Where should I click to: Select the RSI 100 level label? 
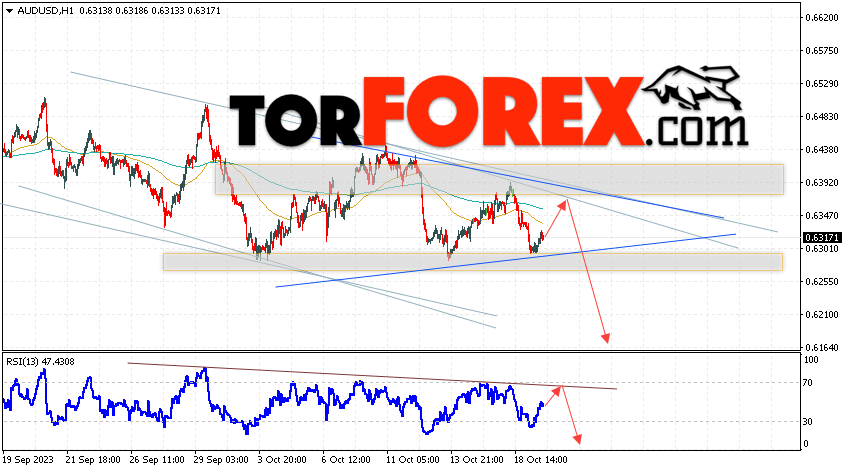[811, 360]
